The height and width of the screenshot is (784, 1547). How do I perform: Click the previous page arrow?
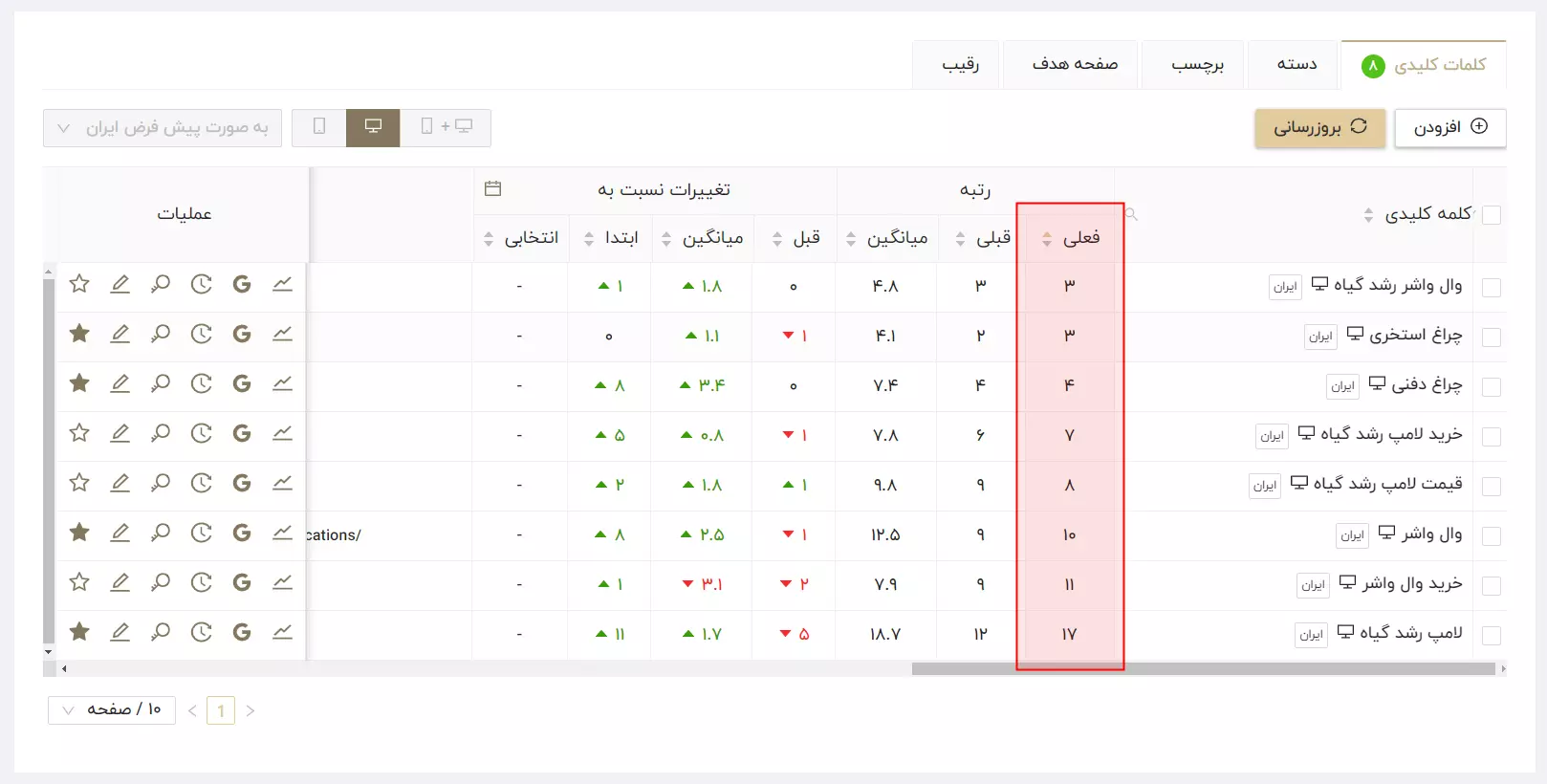[192, 710]
